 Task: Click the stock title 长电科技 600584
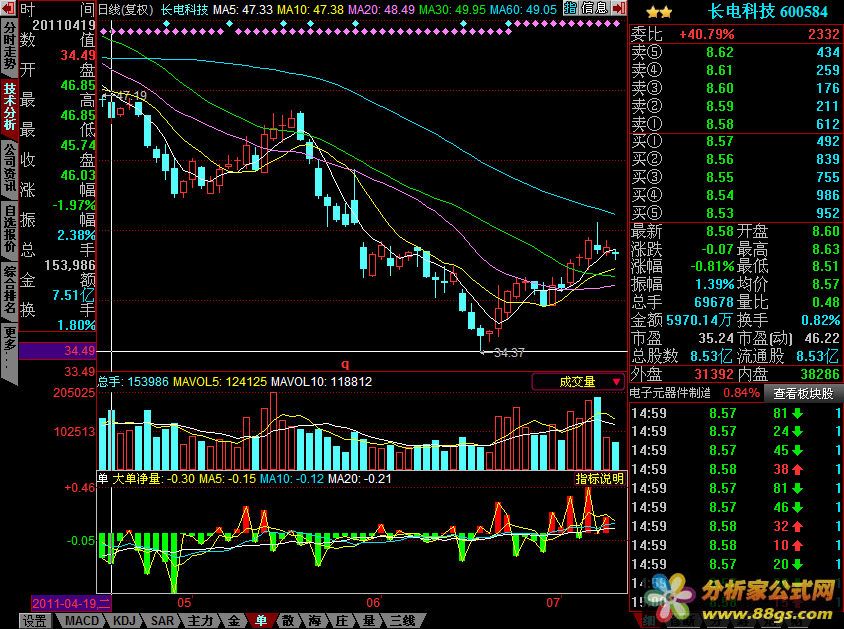(x=766, y=12)
